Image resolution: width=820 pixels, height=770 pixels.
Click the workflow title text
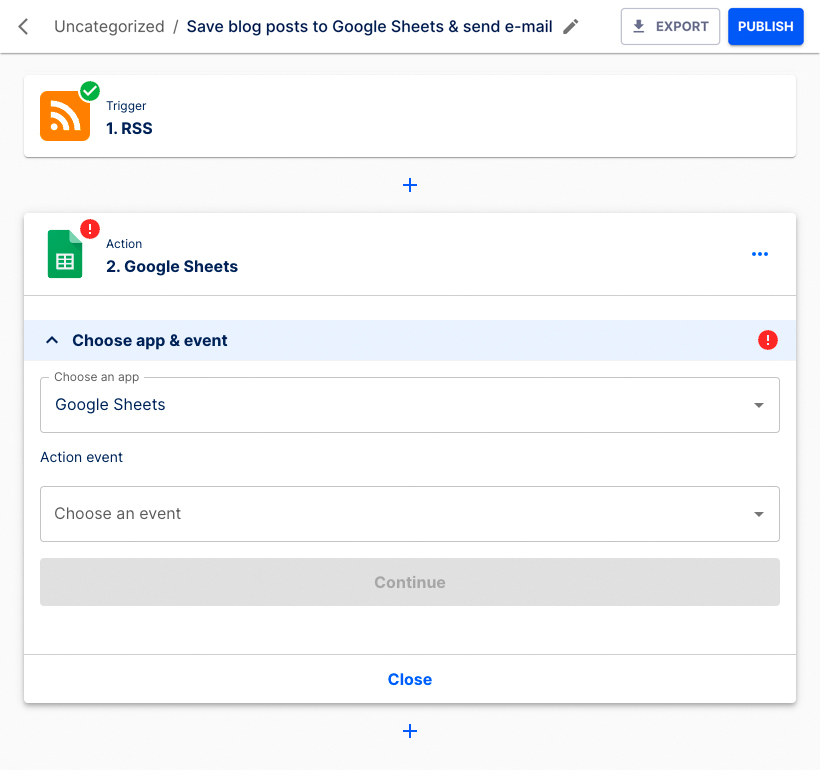[369, 26]
